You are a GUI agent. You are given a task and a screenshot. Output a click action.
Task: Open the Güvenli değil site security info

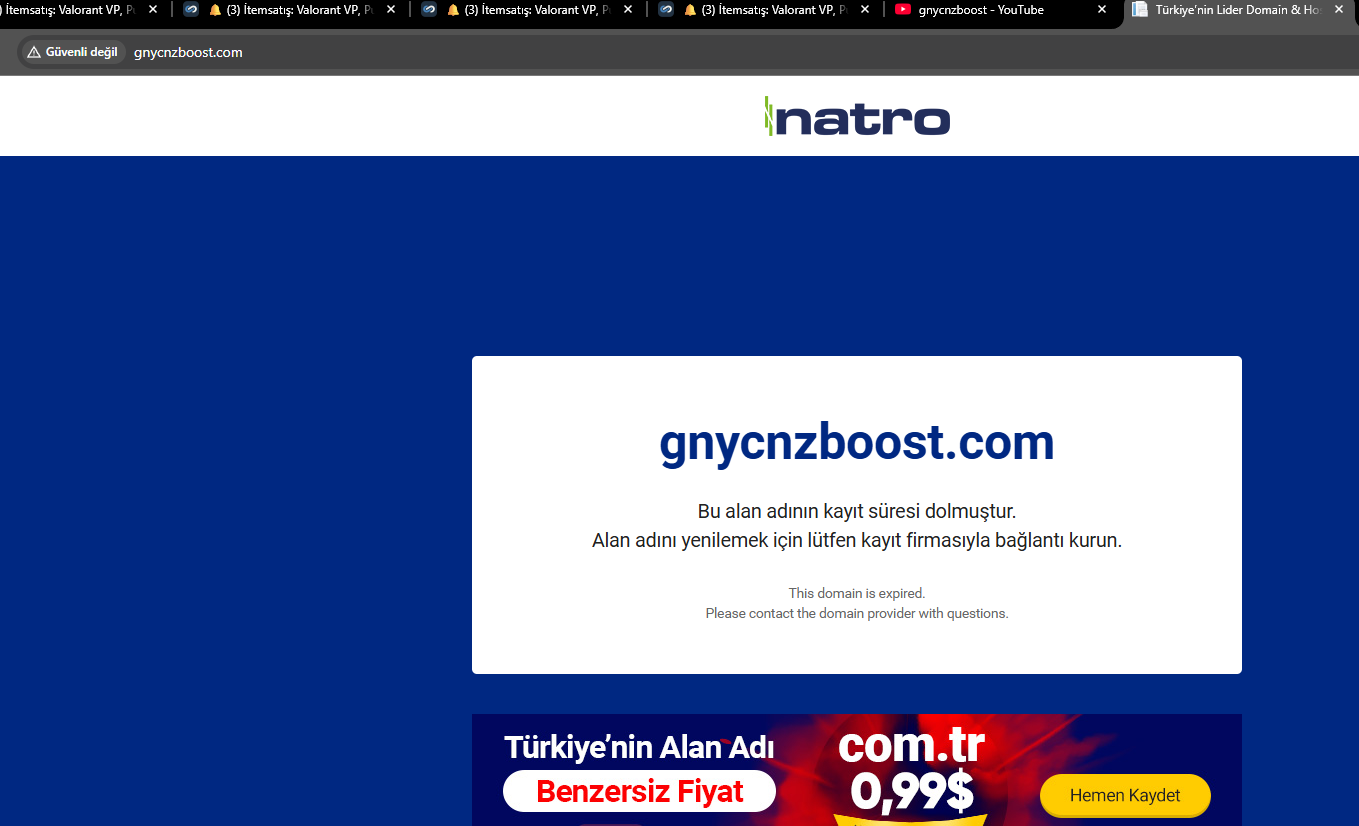pyautogui.click(x=72, y=52)
